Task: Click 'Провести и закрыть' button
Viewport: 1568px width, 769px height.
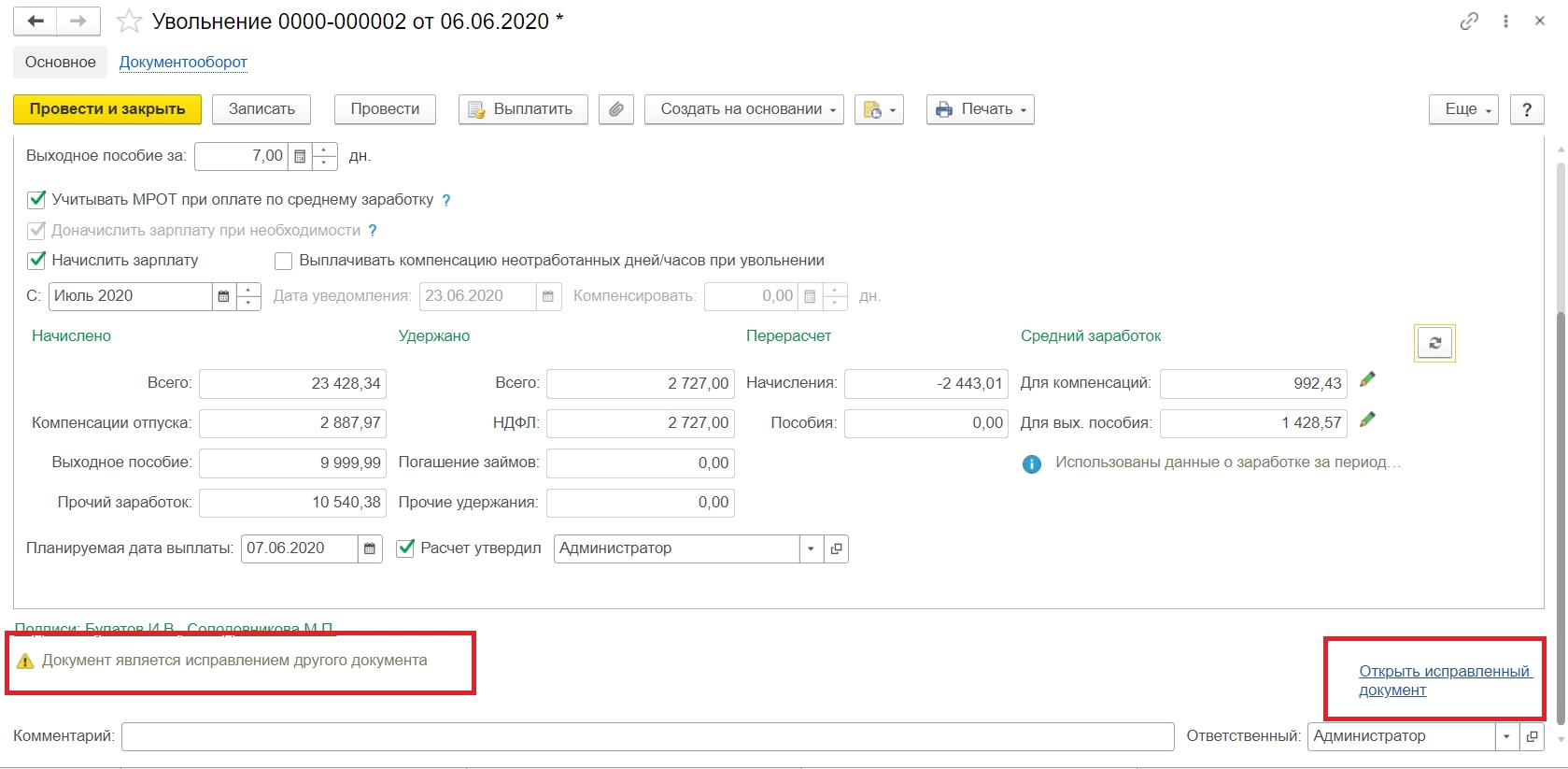Action: coord(107,109)
